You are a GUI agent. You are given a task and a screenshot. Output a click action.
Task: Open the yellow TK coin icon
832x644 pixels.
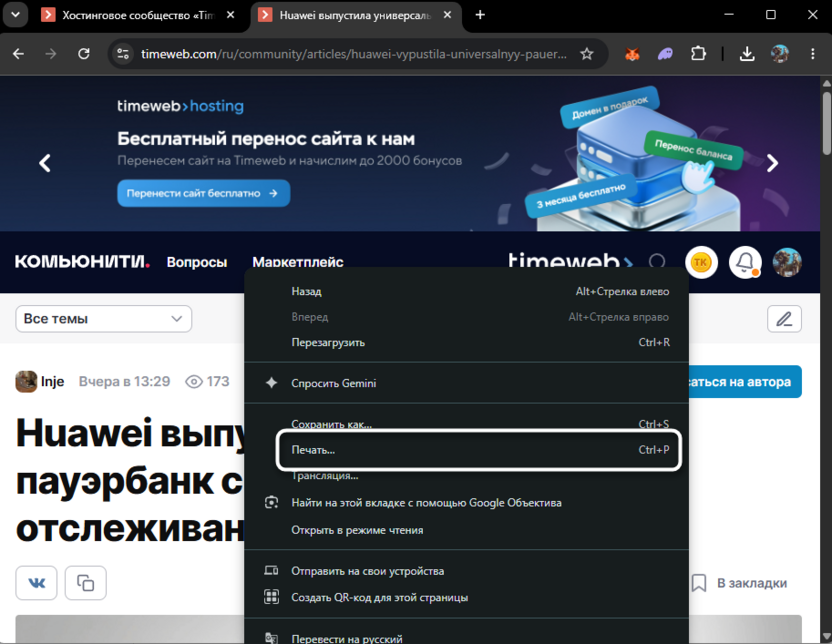pyautogui.click(x=701, y=262)
